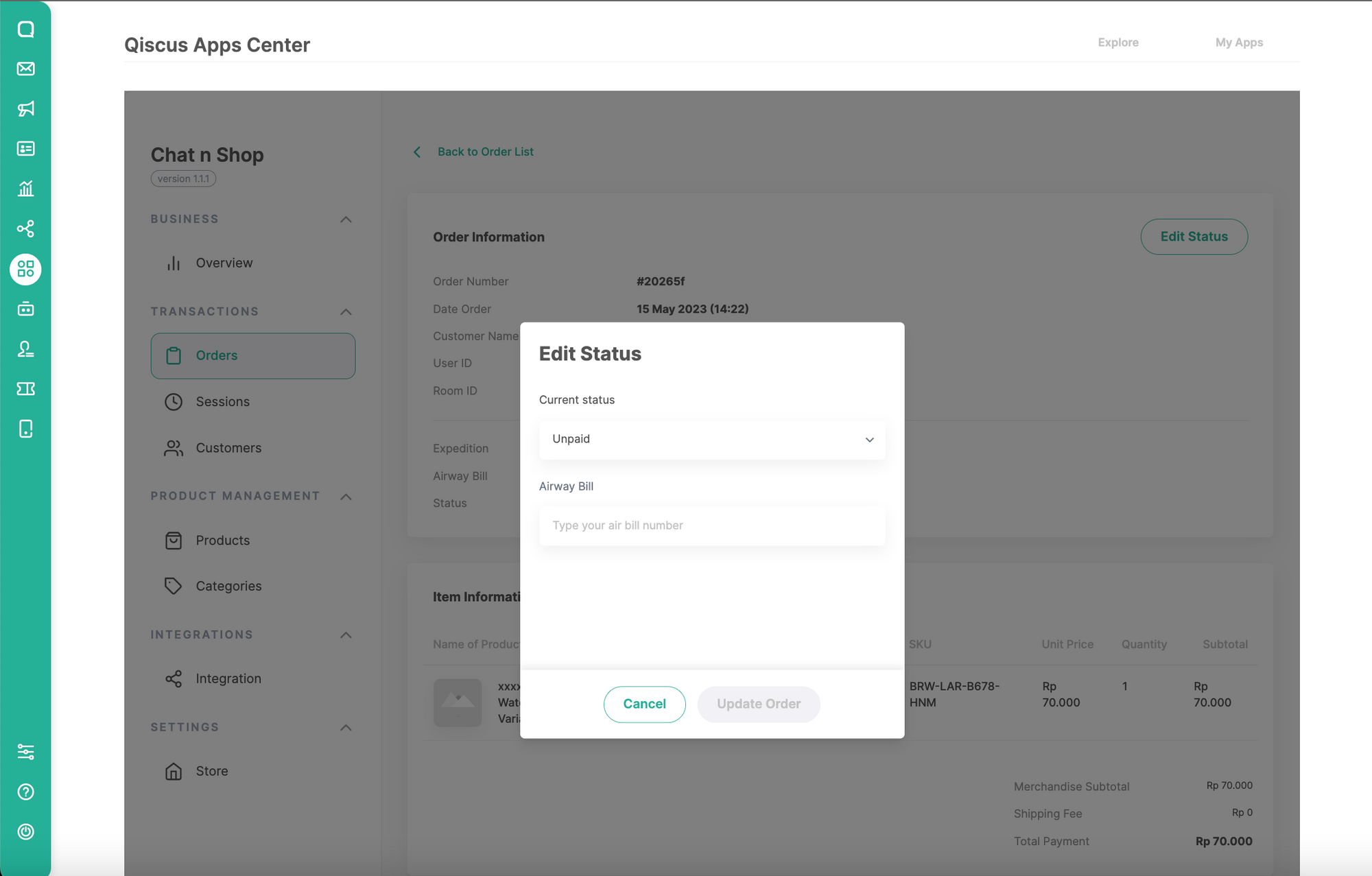Click the power logout icon
This screenshot has width=1372, height=876.
click(x=25, y=831)
